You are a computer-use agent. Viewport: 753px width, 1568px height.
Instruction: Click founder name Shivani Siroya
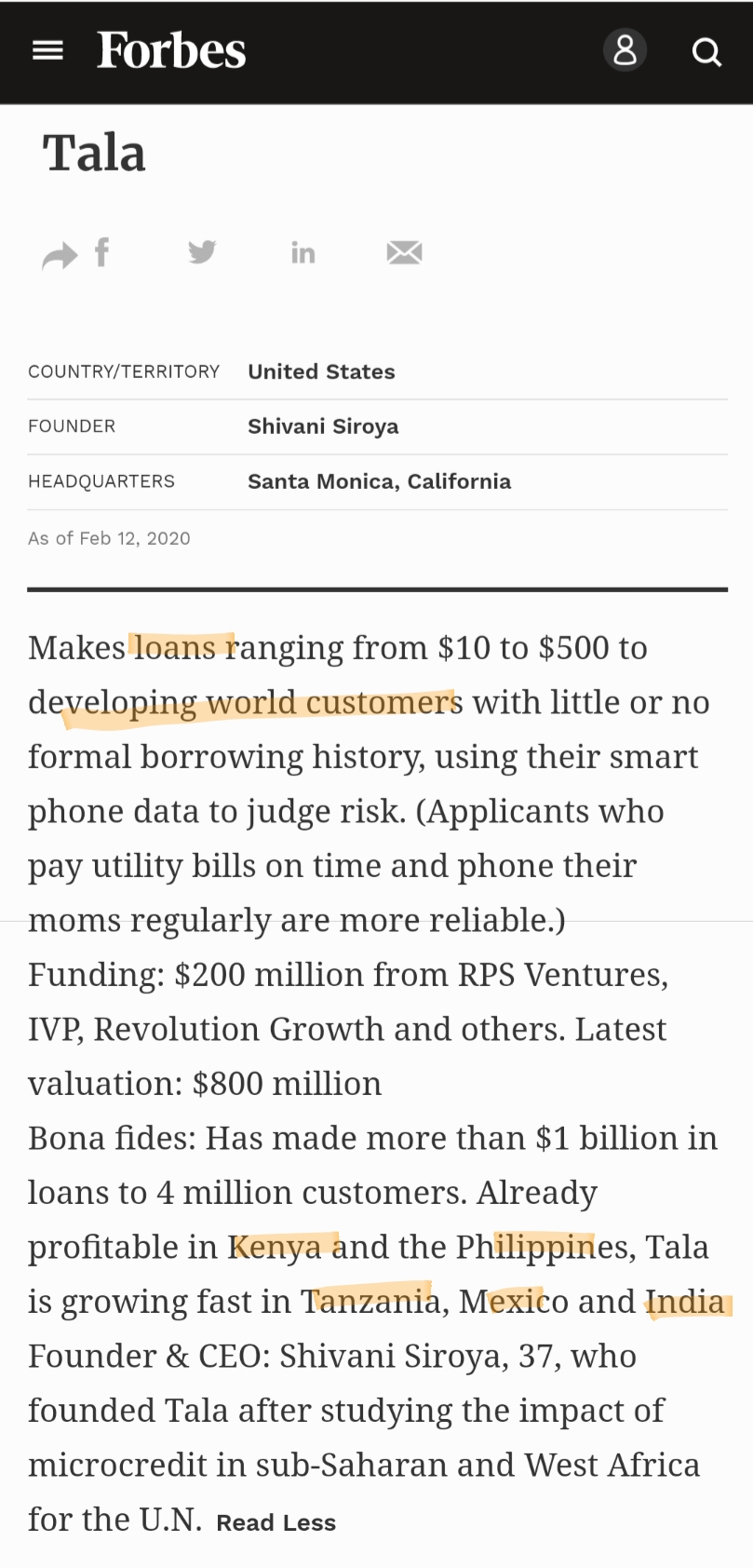click(323, 426)
